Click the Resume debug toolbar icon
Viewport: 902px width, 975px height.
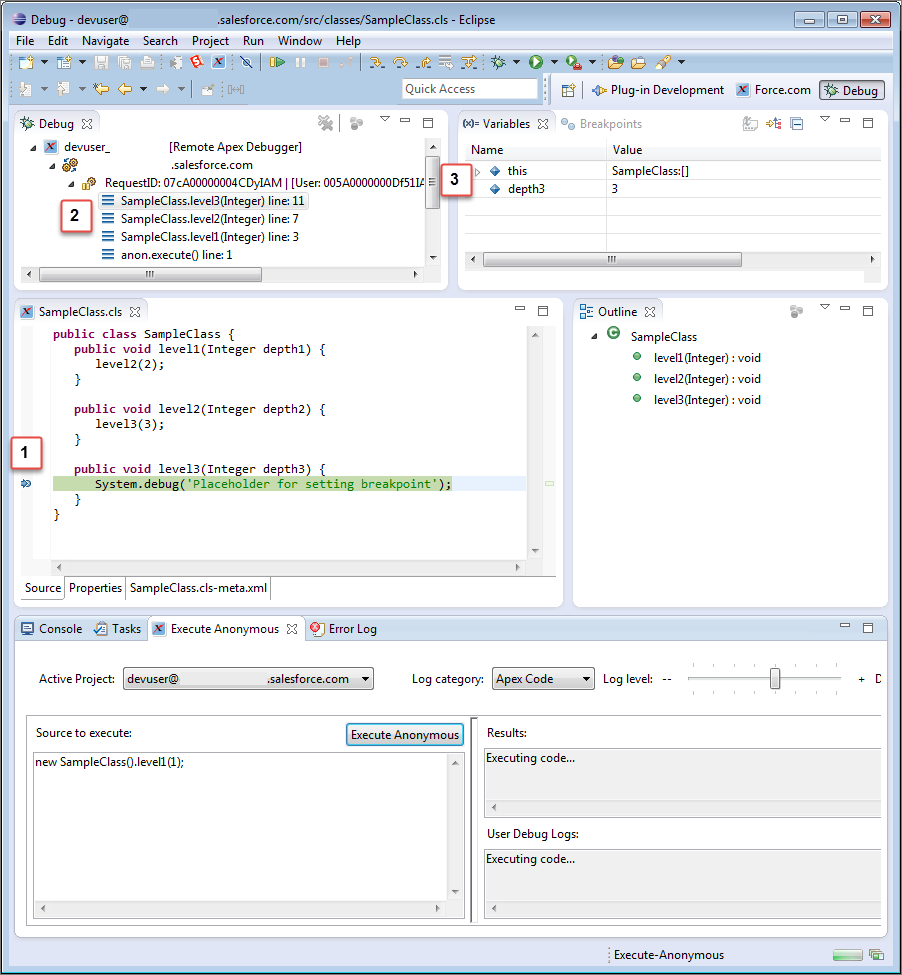click(x=277, y=62)
